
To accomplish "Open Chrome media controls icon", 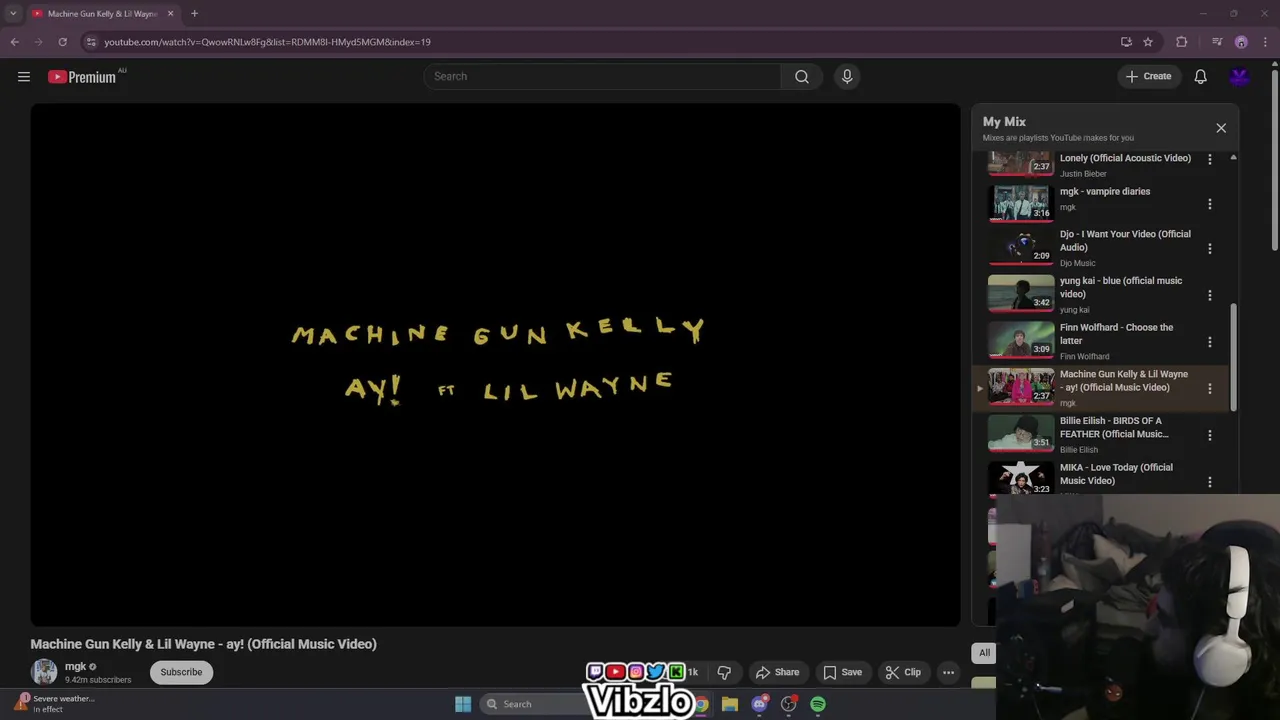I will (1217, 42).
